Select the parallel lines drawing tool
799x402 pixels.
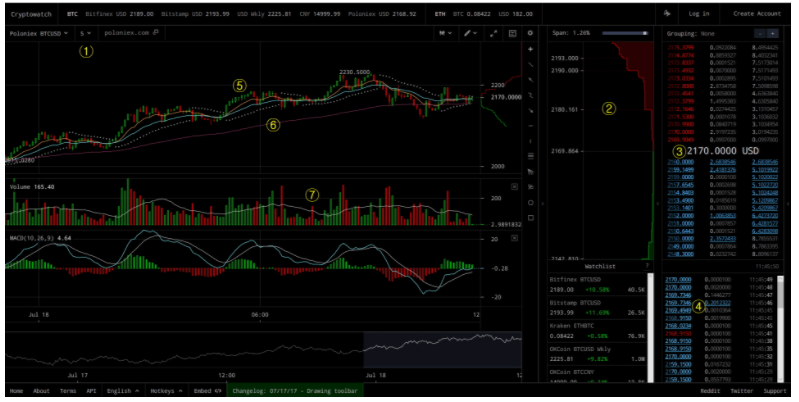[x=530, y=156]
